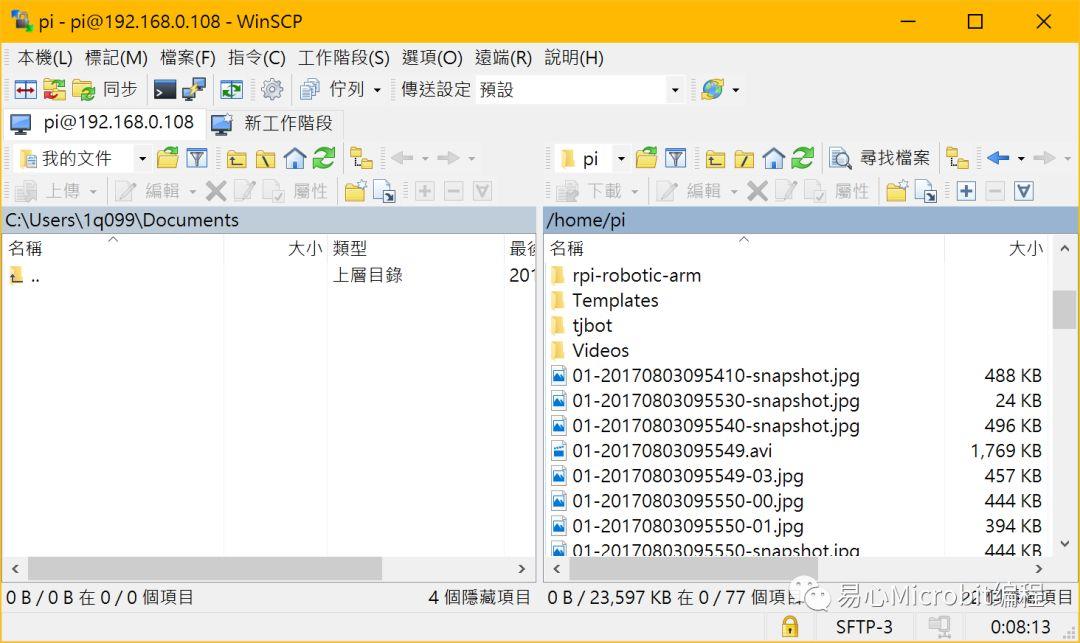Viewport: 1080px width, 643px height.
Task: Go to home directory in remote panel
Action: click(773, 158)
